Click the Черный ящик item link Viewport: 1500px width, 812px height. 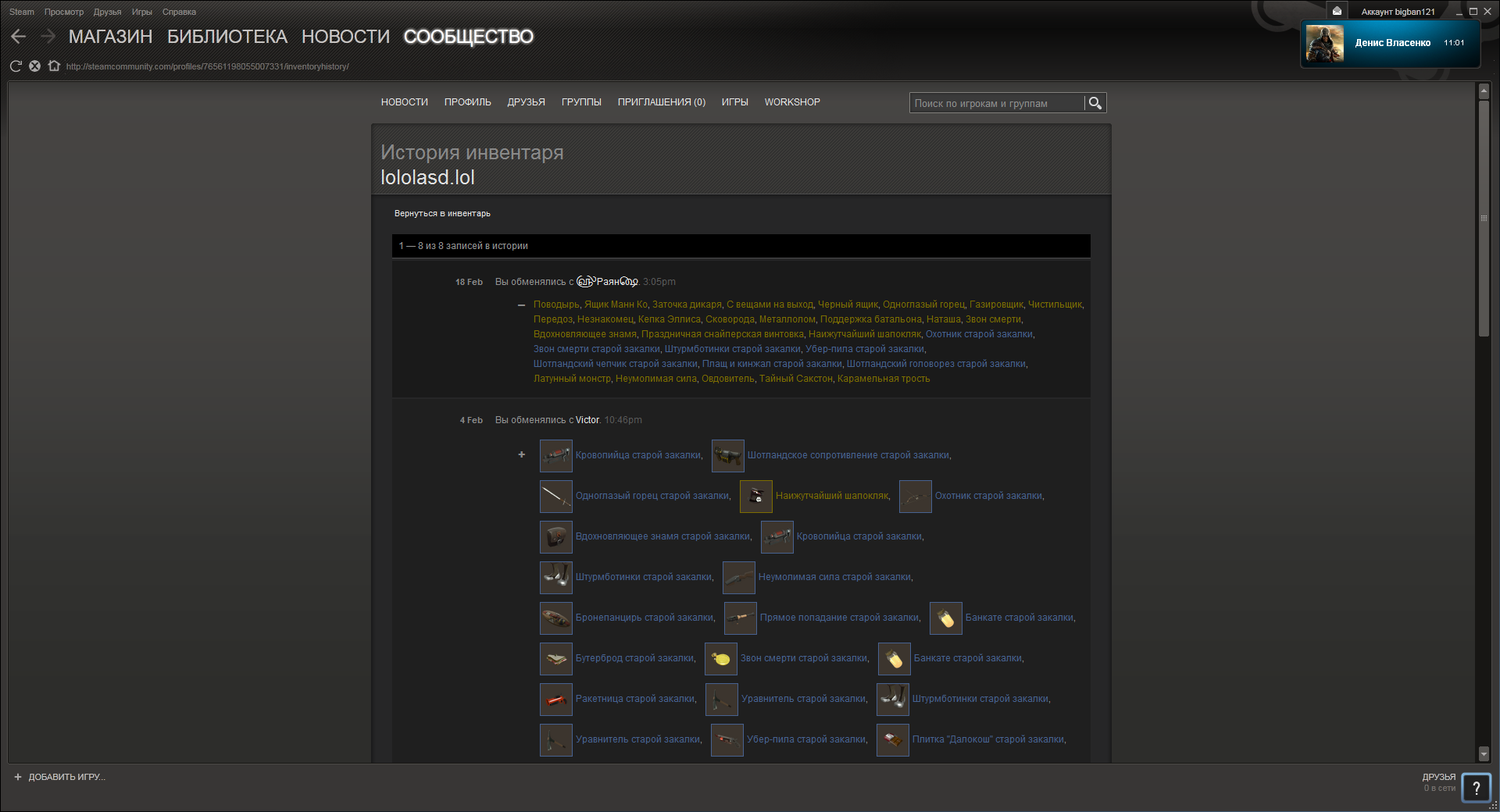[x=848, y=304]
